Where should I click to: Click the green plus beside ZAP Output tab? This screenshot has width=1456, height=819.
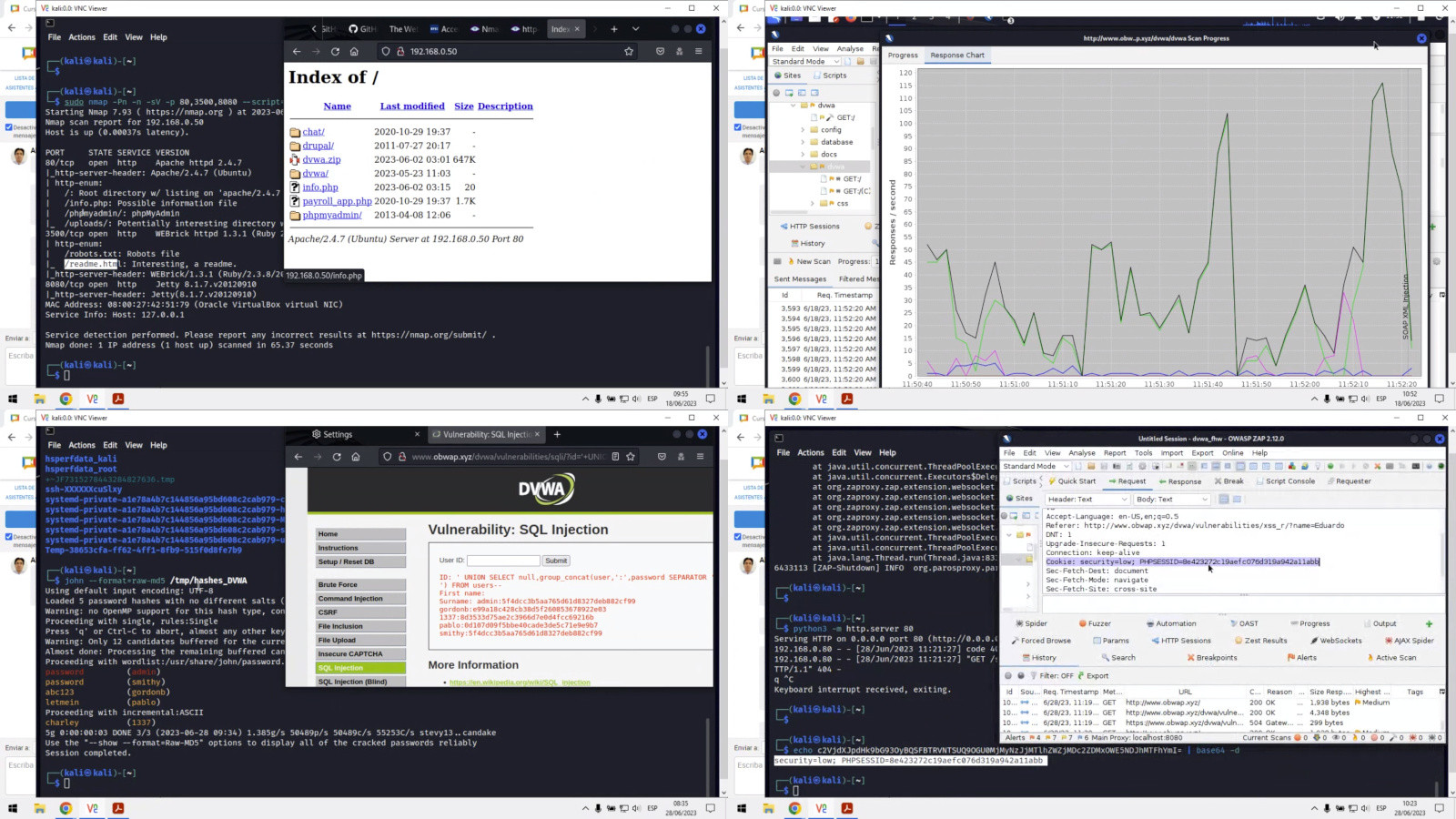pos(1429,624)
